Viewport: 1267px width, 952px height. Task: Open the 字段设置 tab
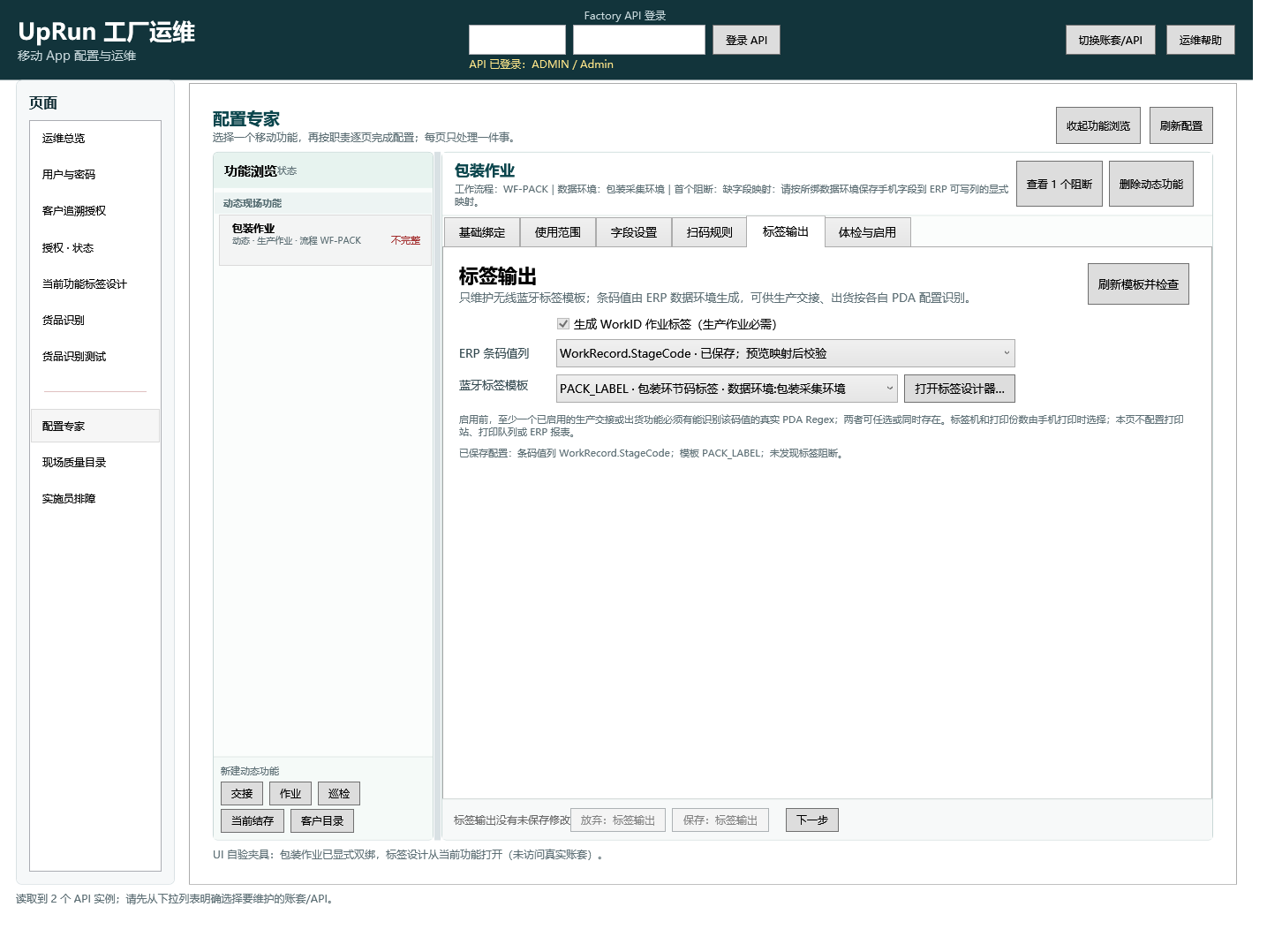[634, 232]
